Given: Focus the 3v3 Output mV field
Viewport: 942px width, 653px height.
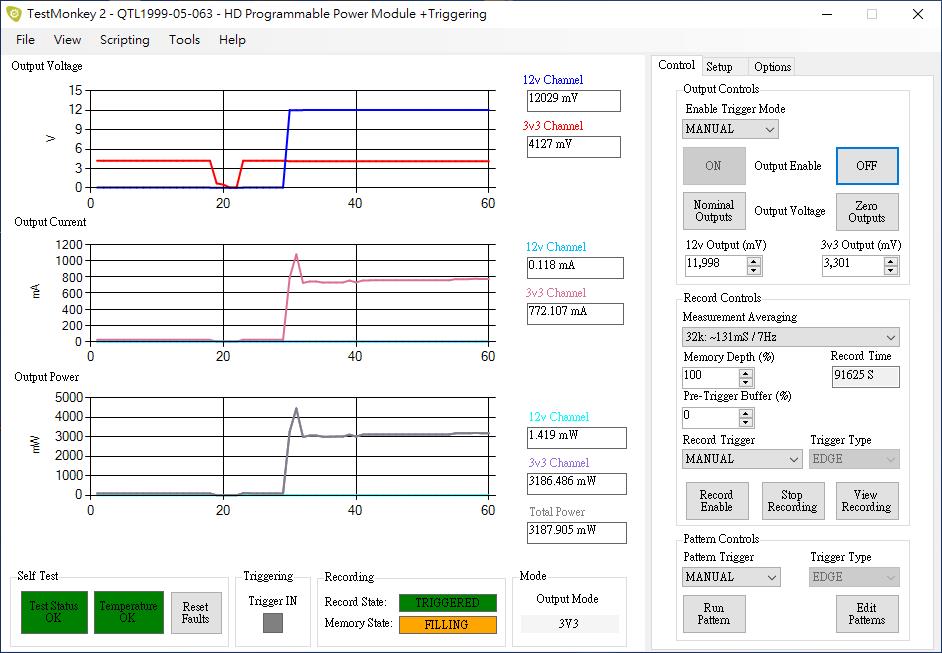Looking at the screenshot, I should [852, 265].
